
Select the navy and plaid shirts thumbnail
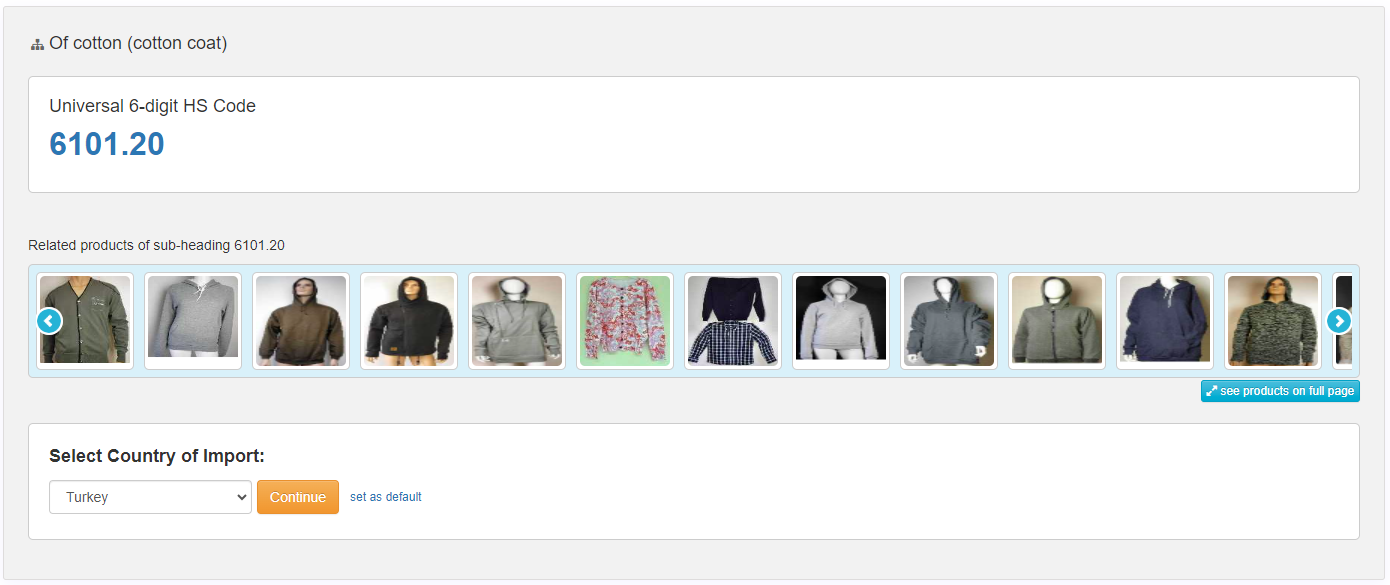tap(733, 321)
